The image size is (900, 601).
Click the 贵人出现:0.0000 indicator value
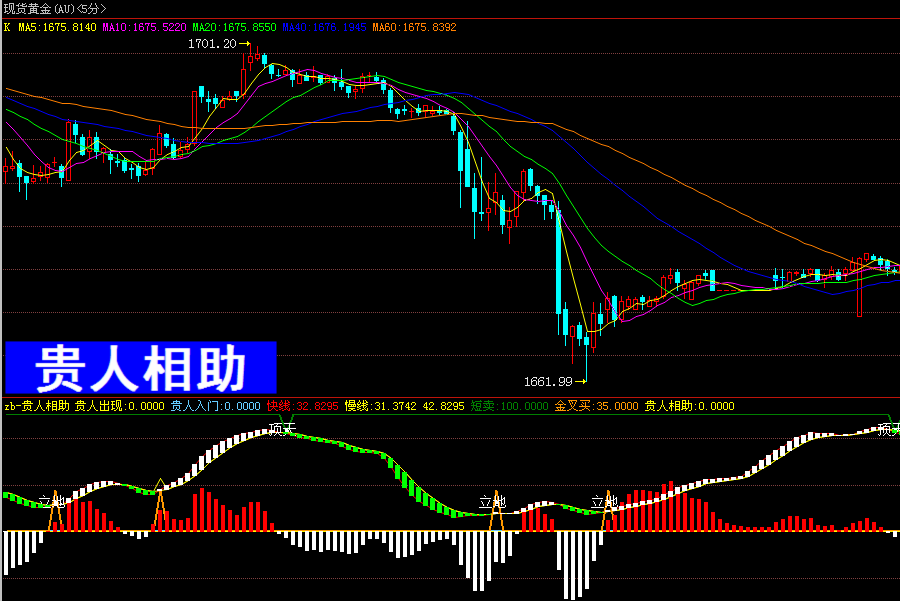coord(119,406)
